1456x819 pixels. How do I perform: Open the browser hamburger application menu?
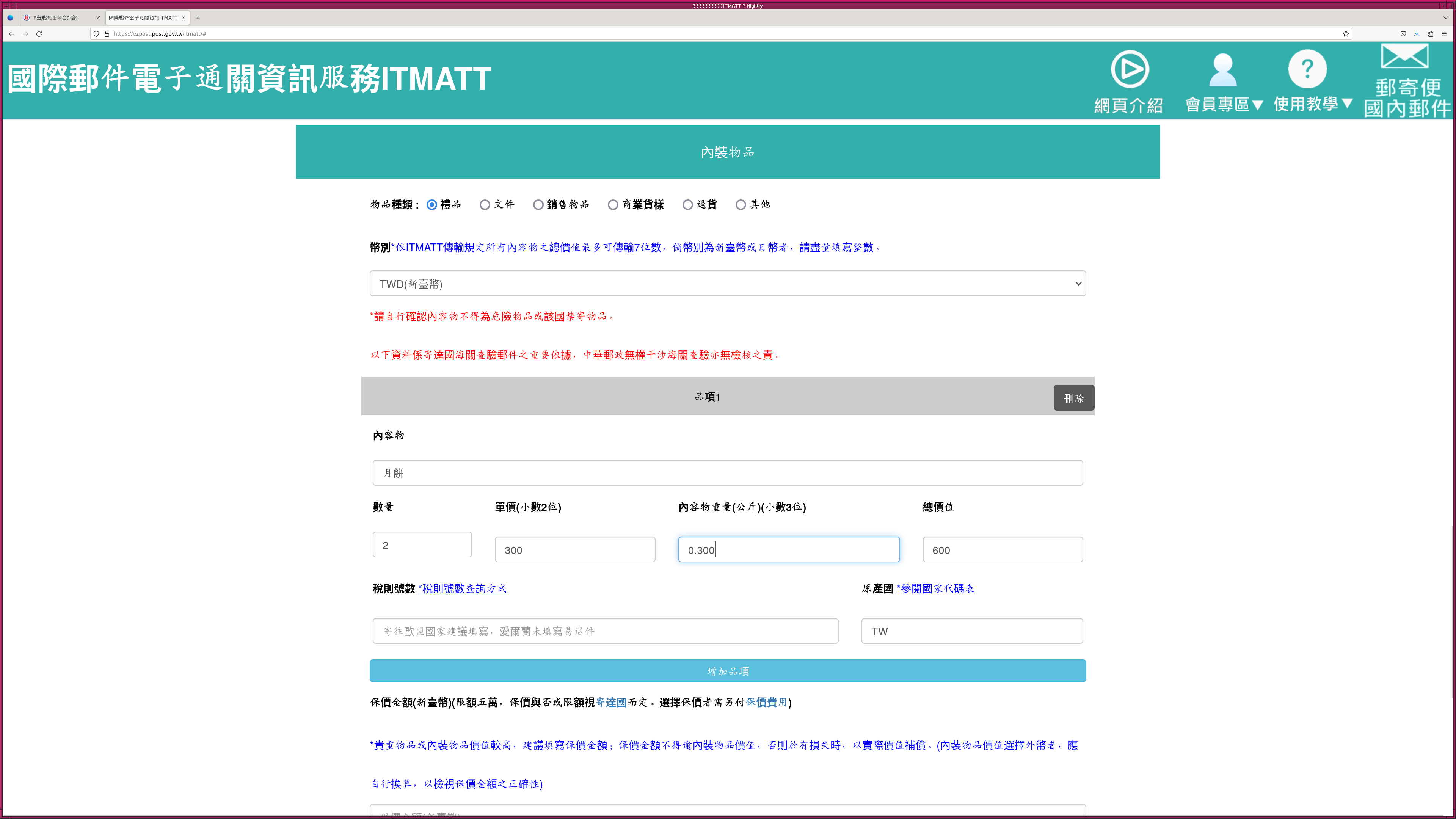1444,34
